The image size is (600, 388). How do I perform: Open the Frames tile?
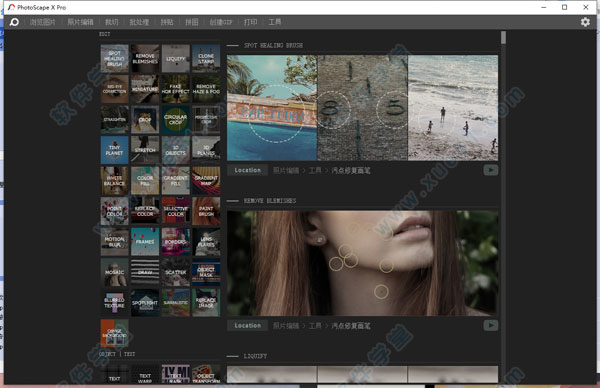pyautogui.click(x=145, y=242)
